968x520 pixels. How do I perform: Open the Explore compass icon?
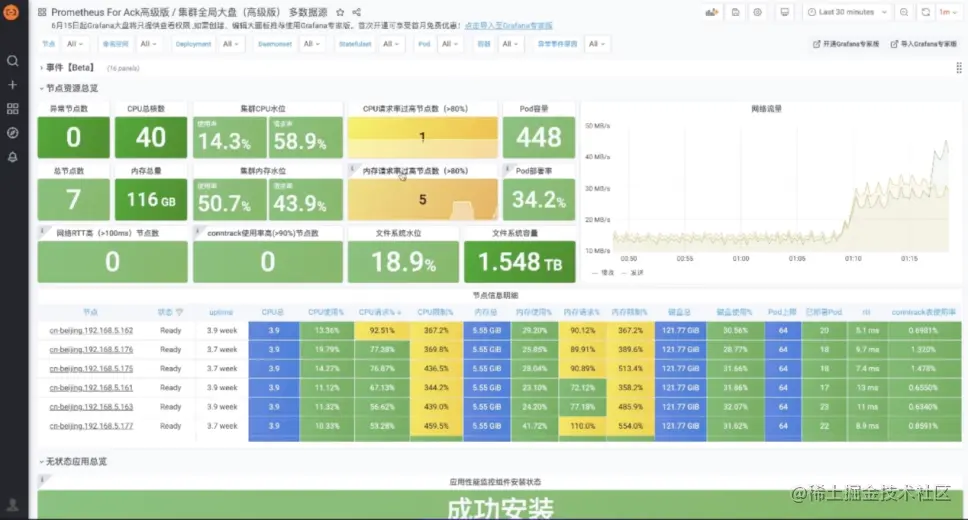(12, 133)
